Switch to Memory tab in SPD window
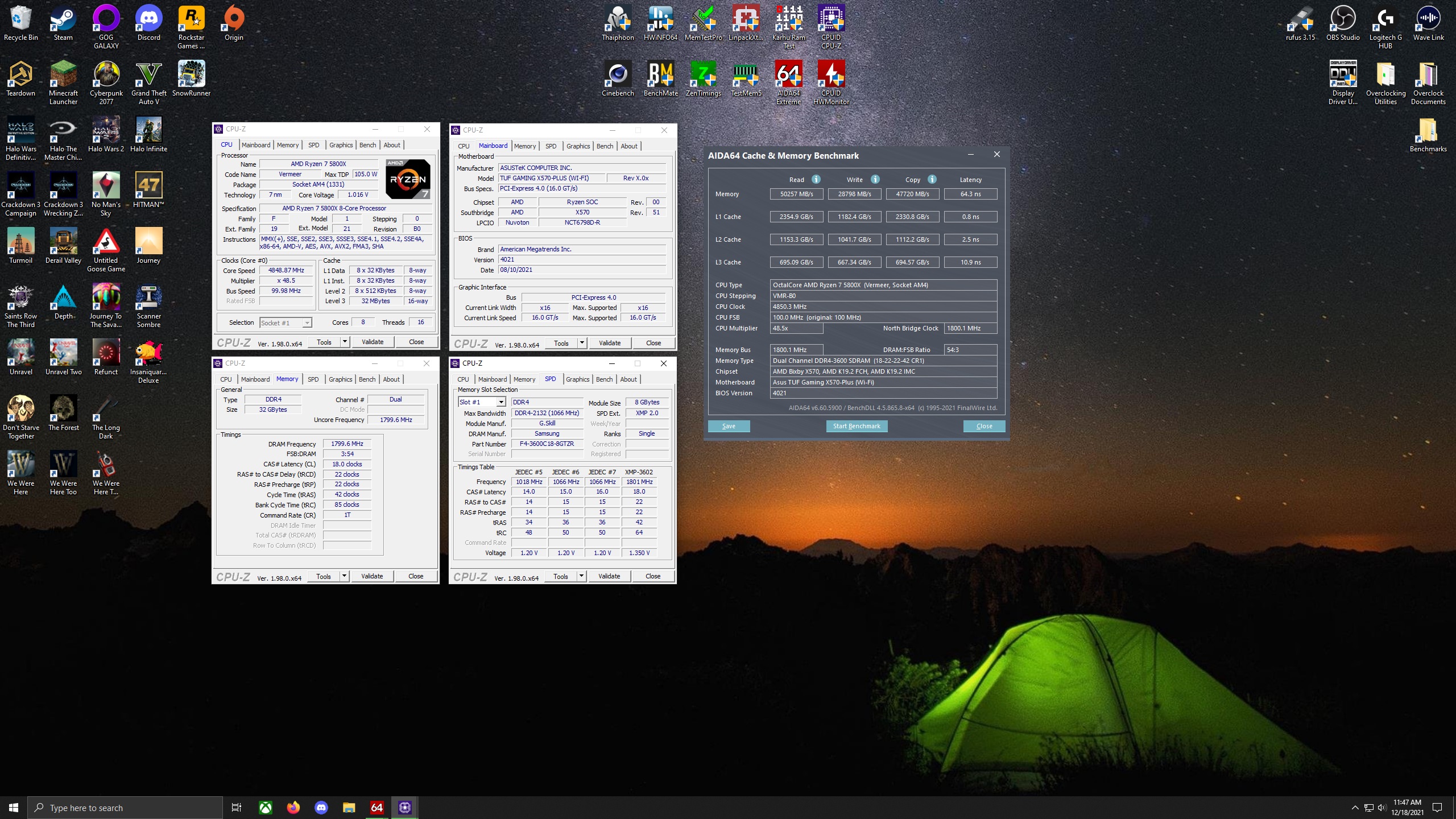This screenshot has width=1456, height=819. point(524,379)
